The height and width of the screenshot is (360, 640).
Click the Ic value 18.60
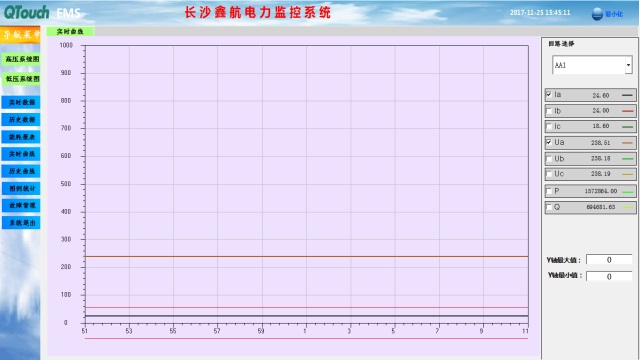pos(601,126)
